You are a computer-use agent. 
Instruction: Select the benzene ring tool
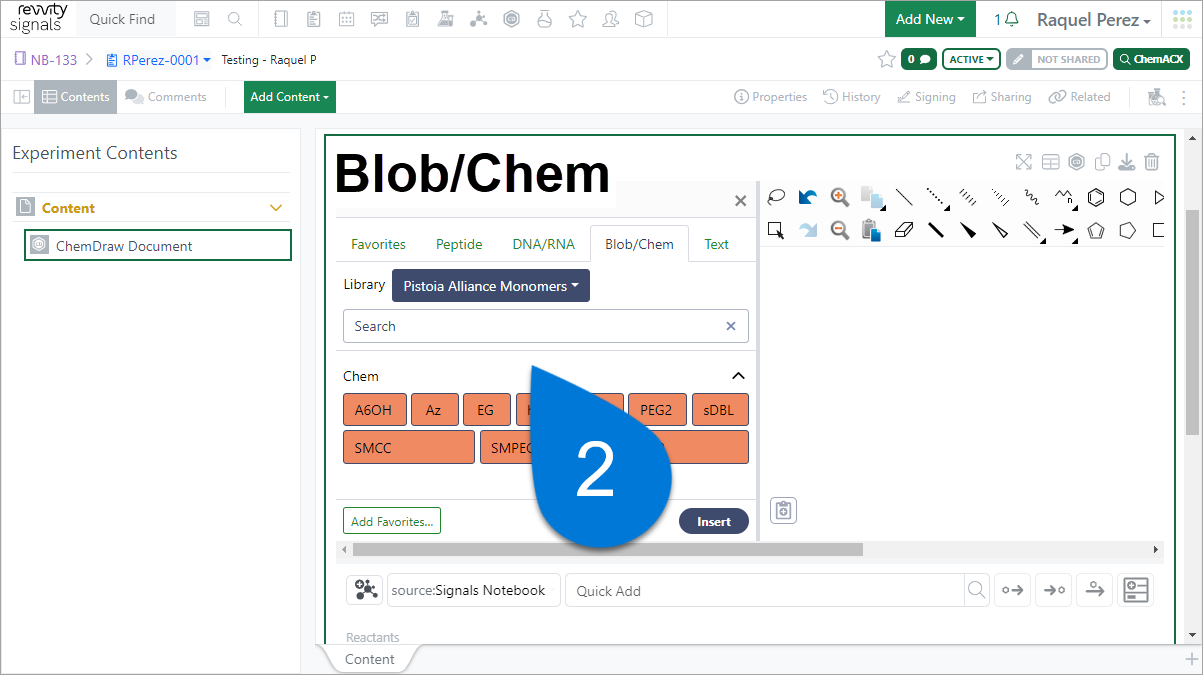tap(1096, 197)
